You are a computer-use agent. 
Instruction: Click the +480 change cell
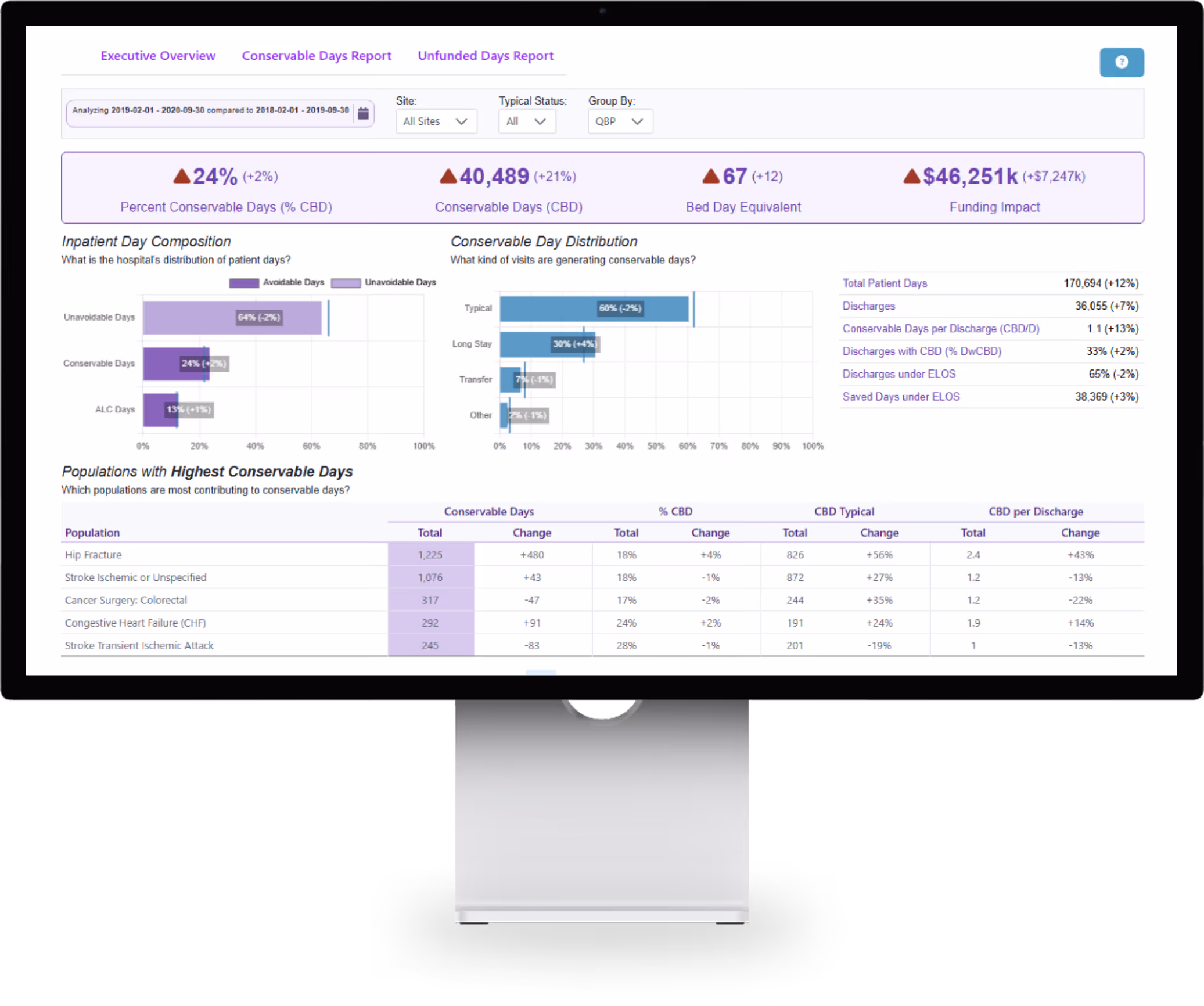(532, 555)
